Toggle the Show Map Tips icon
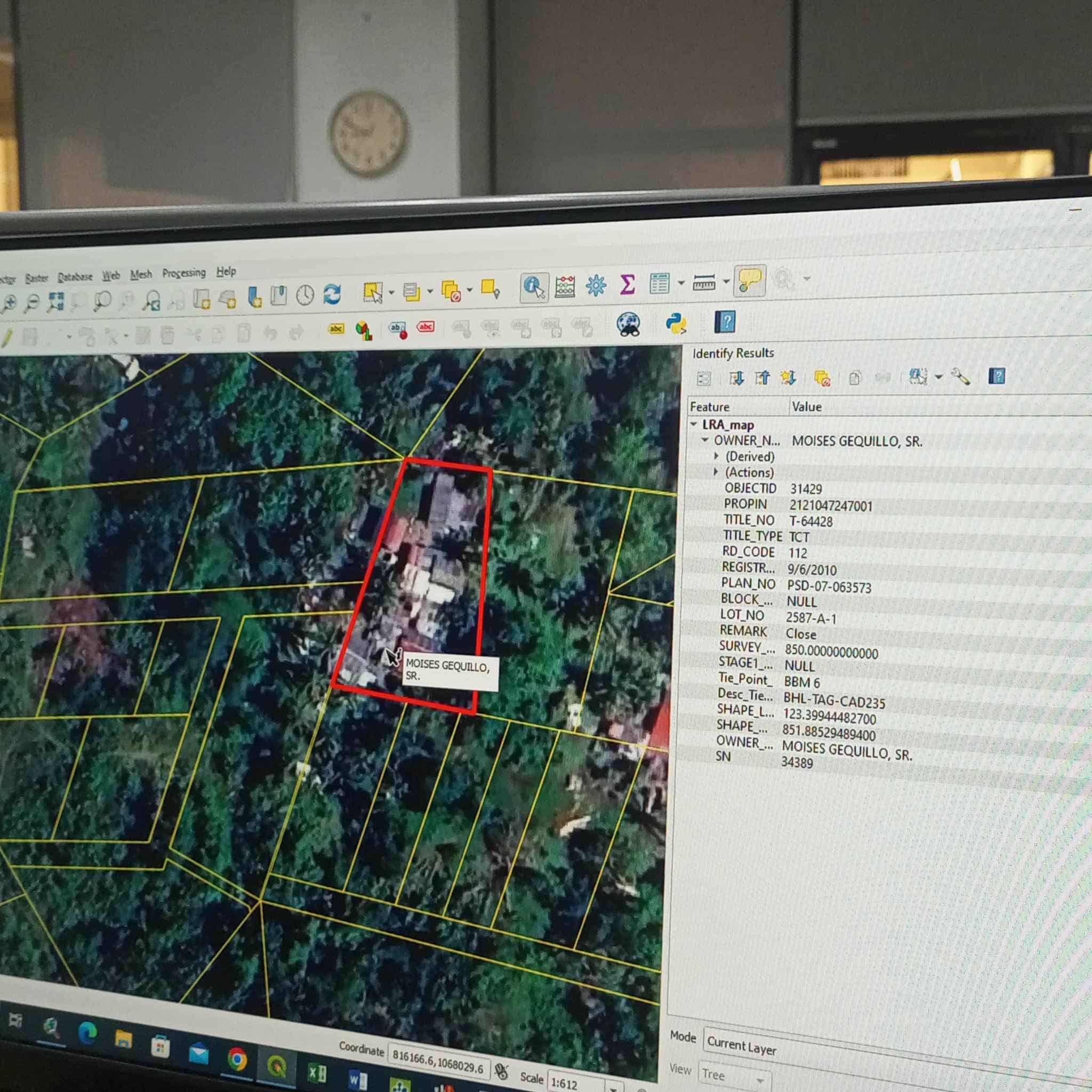The height and width of the screenshot is (1092, 1092). coord(750,280)
